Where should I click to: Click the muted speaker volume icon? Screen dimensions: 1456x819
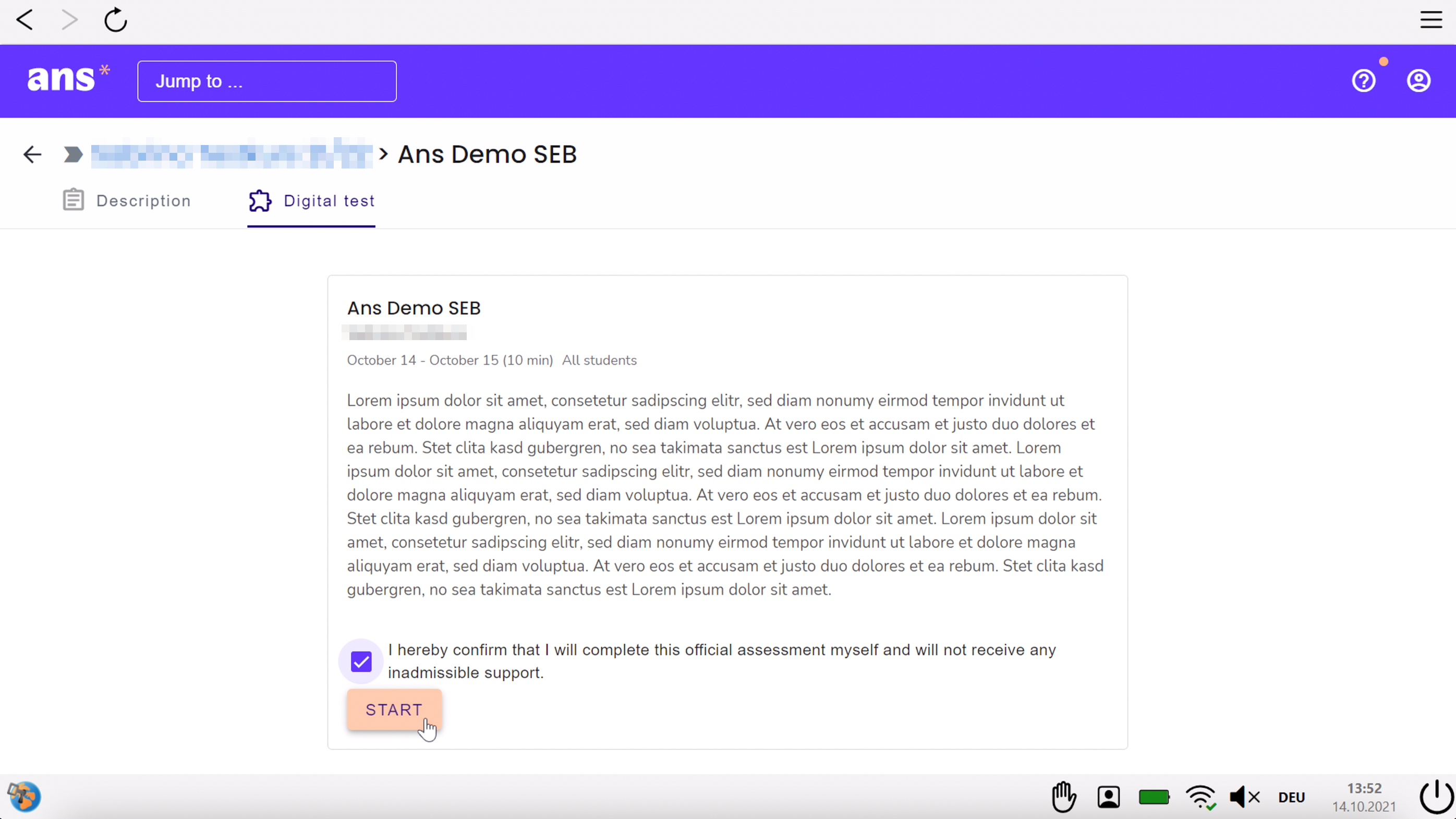pyautogui.click(x=1245, y=797)
